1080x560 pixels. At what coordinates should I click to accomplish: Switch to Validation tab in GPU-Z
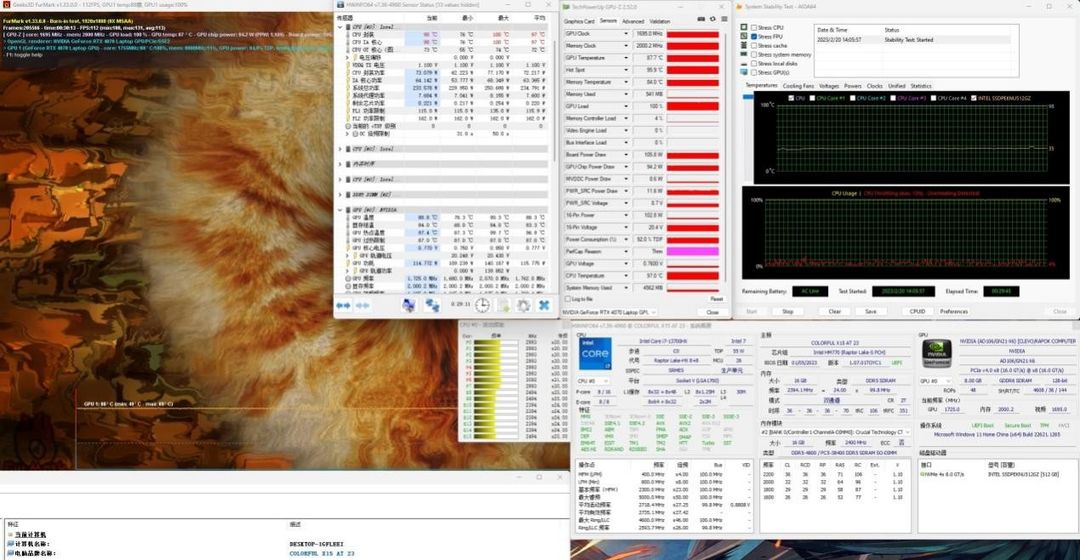click(660, 21)
